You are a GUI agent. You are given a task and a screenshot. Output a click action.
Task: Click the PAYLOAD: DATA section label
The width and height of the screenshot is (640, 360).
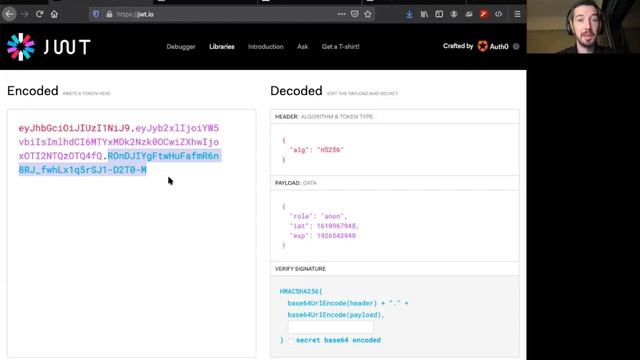coord(296,183)
